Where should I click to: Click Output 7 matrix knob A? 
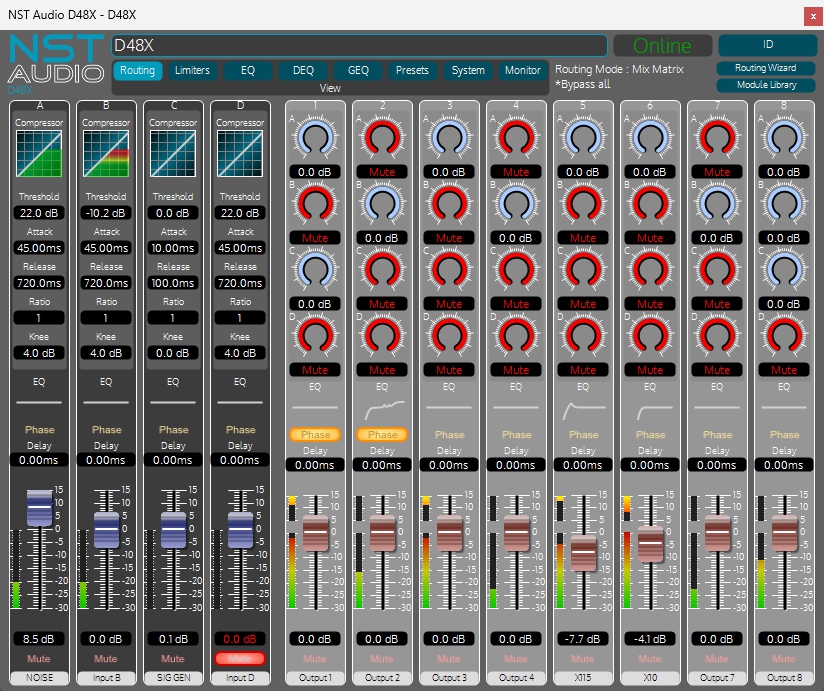pos(717,138)
